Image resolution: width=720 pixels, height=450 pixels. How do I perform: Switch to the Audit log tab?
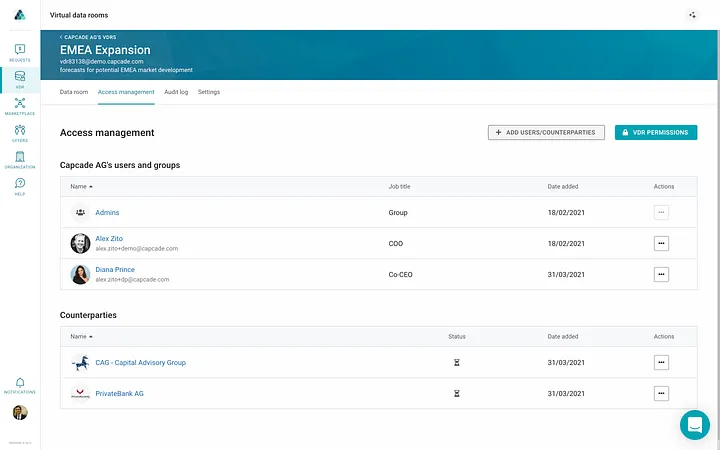point(176,92)
